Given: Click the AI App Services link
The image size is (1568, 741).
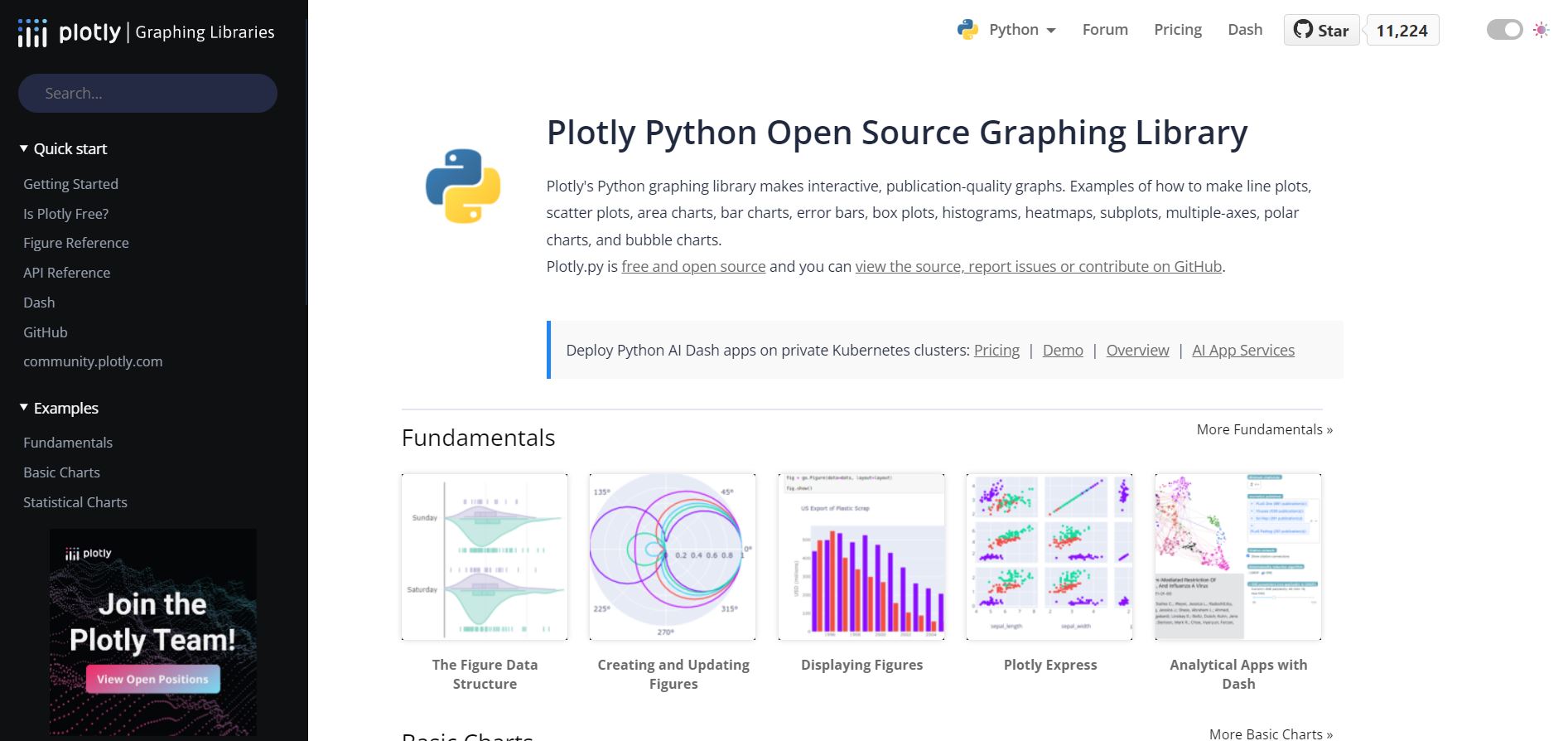Looking at the screenshot, I should (1242, 350).
